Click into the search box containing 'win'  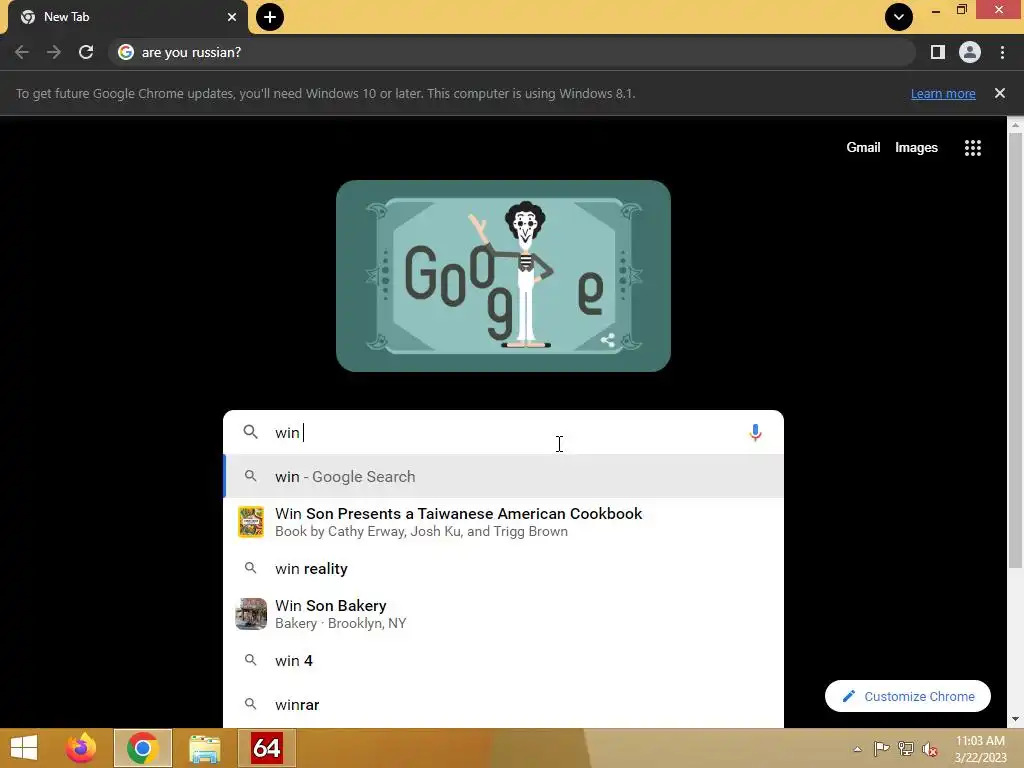503,432
